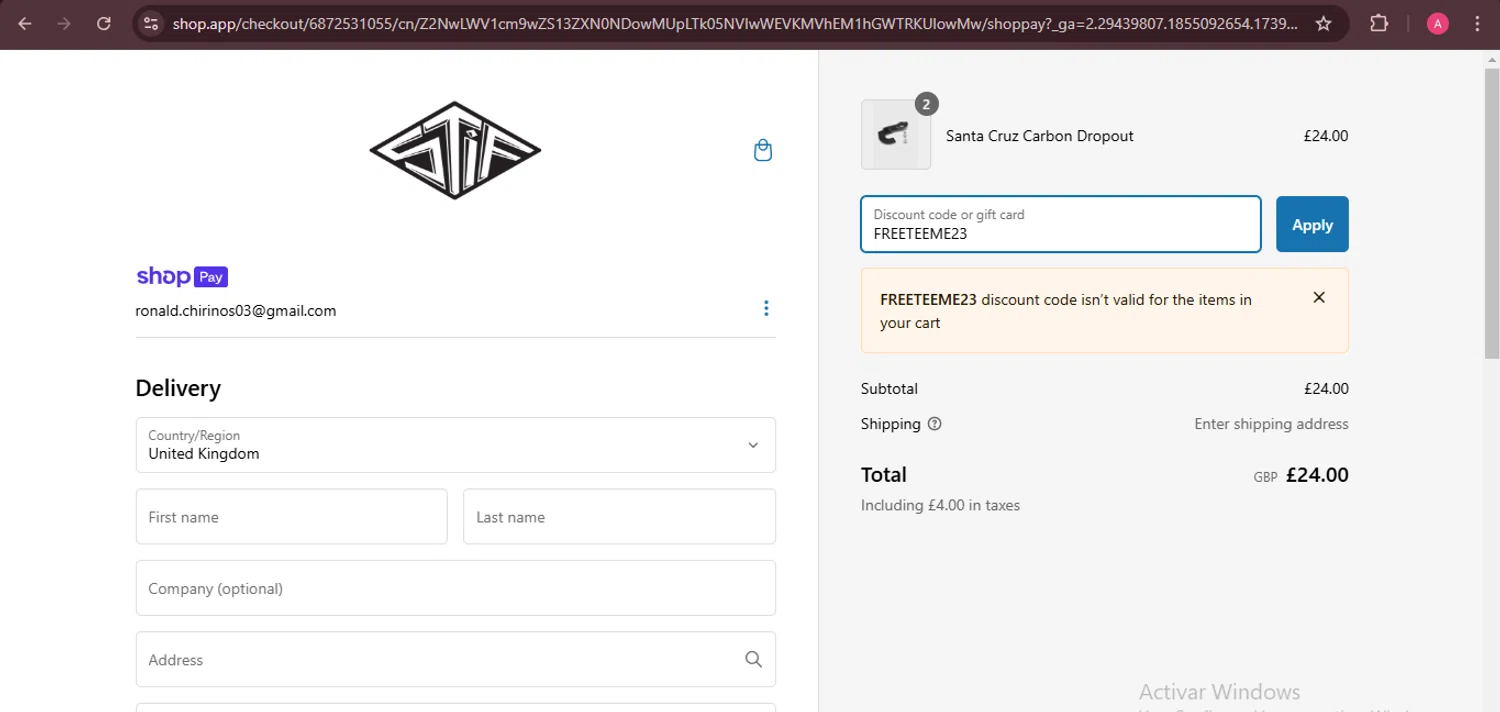Dismiss the invalid discount code message
Screen dimensions: 1500x712
tap(1319, 297)
